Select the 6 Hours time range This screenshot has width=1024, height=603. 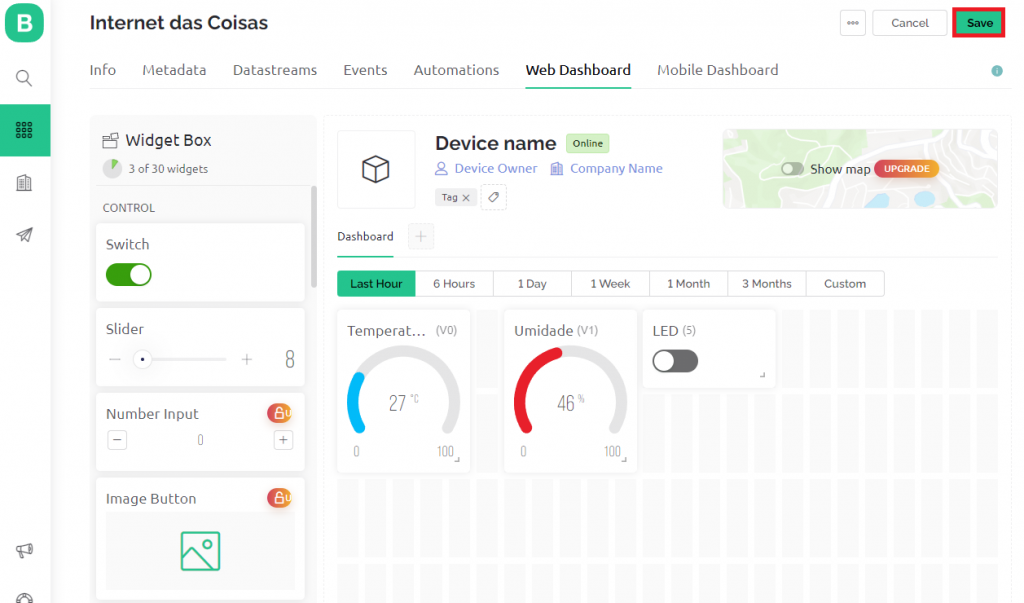pos(454,284)
